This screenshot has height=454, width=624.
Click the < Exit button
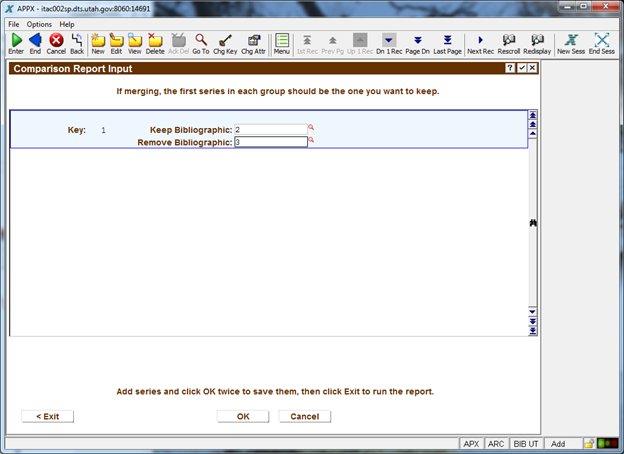tap(47, 416)
